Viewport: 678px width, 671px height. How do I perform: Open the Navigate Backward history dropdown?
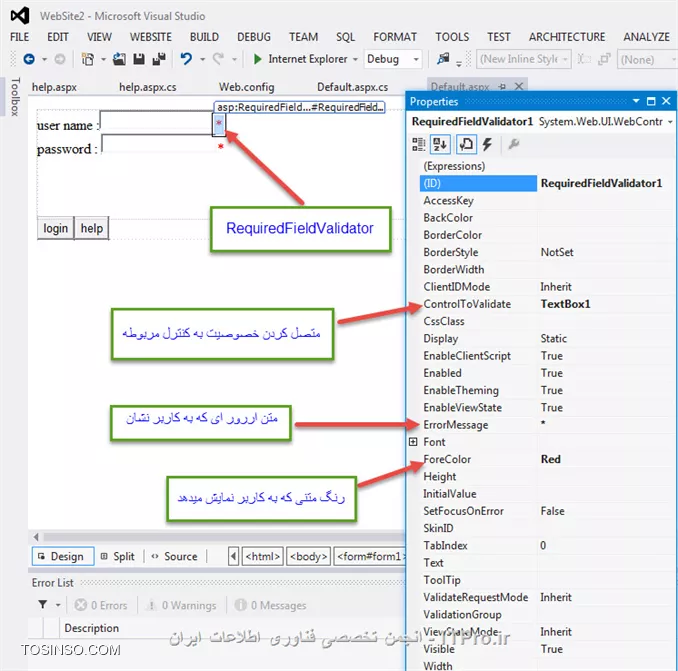tap(44, 59)
